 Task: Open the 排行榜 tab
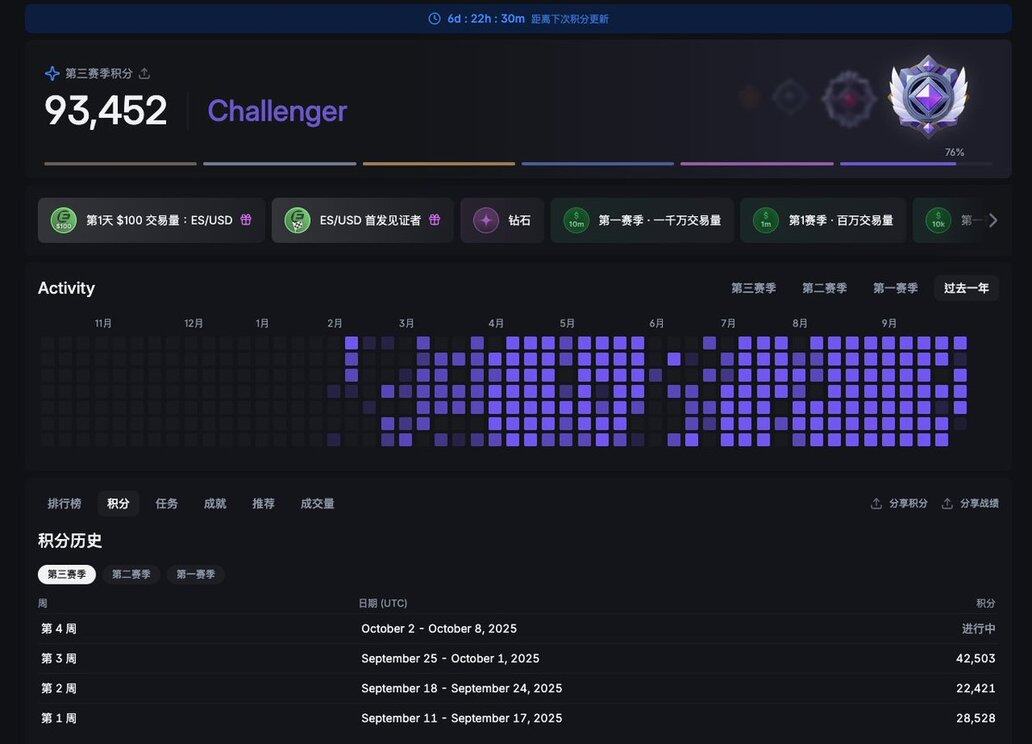pyautogui.click(x=64, y=503)
